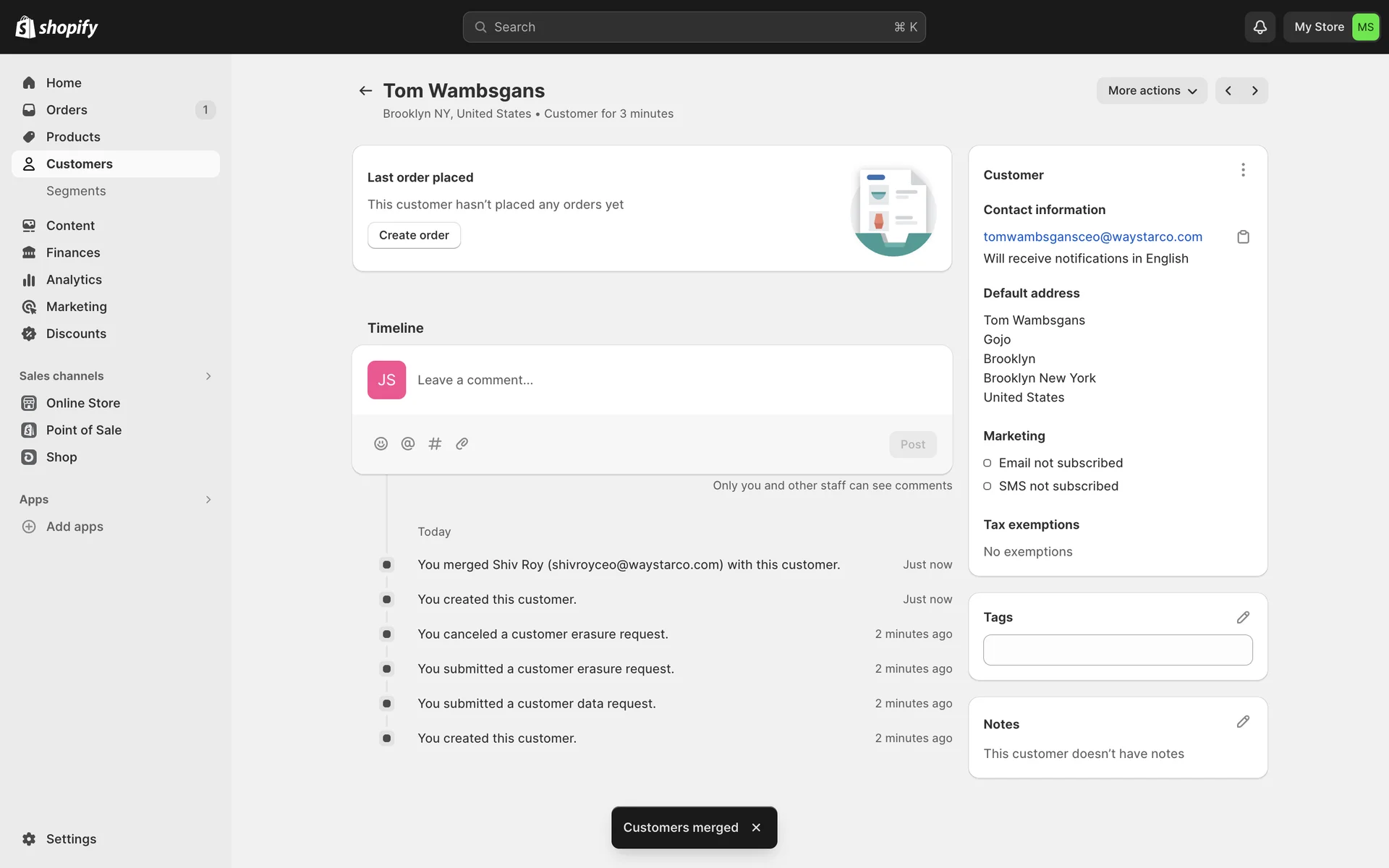
Task: Copy email using clipboard icon
Action: pos(1243,237)
